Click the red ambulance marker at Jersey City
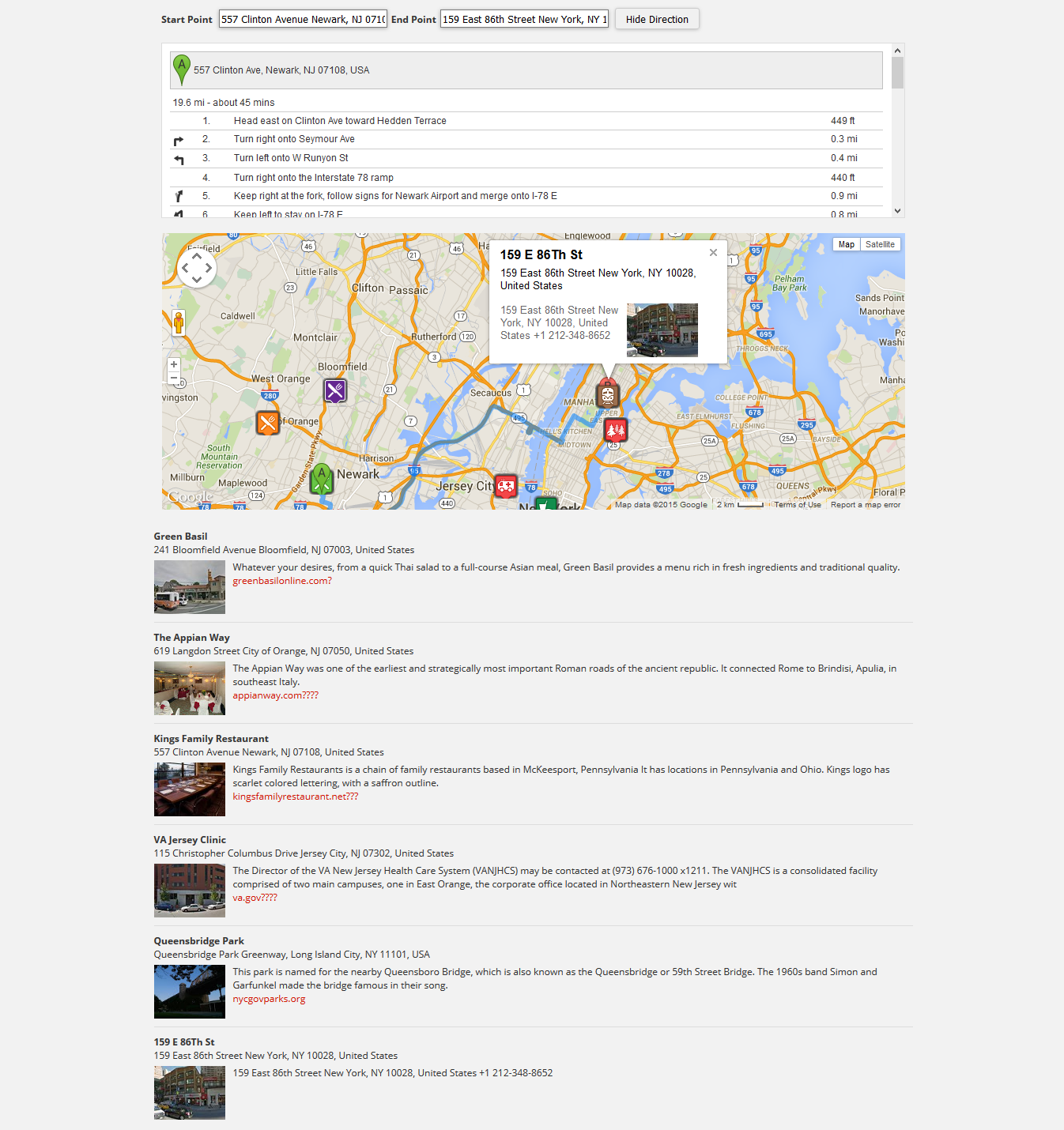This screenshot has height=1130, width=1064. 506,486
